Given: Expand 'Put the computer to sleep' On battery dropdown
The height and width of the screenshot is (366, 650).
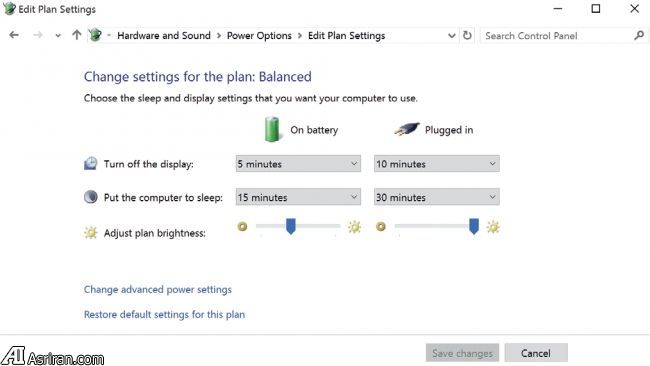Looking at the screenshot, I should 298,197.
